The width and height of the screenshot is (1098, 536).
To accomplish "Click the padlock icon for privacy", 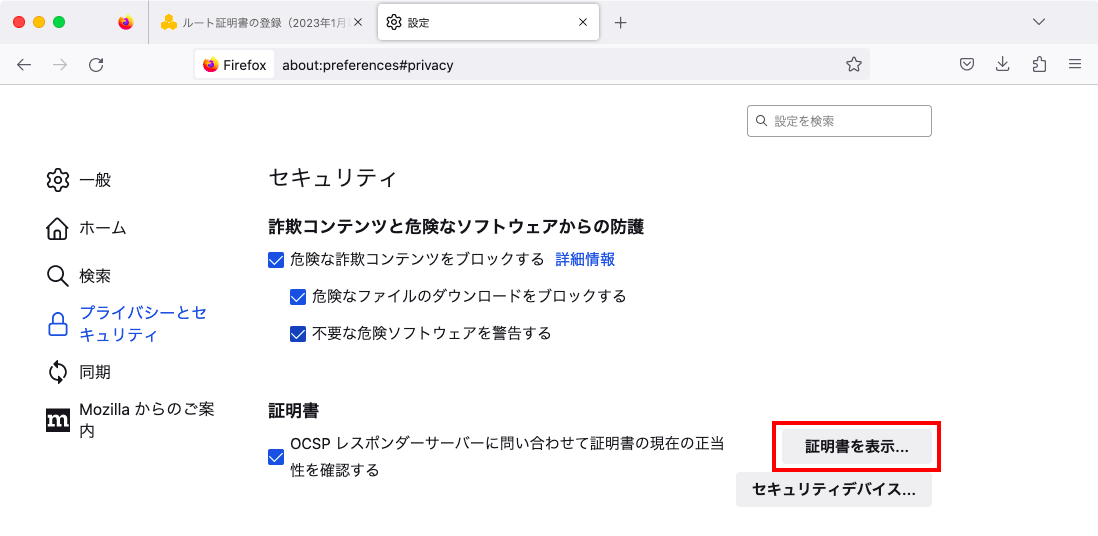I will [57, 324].
